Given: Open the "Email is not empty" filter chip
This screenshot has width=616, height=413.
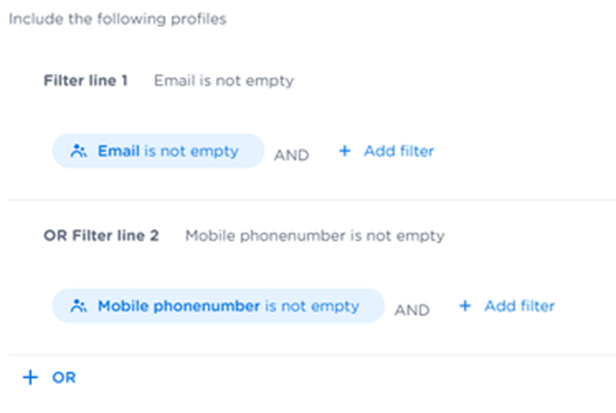Looking at the screenshot, I should click(157, 152).
